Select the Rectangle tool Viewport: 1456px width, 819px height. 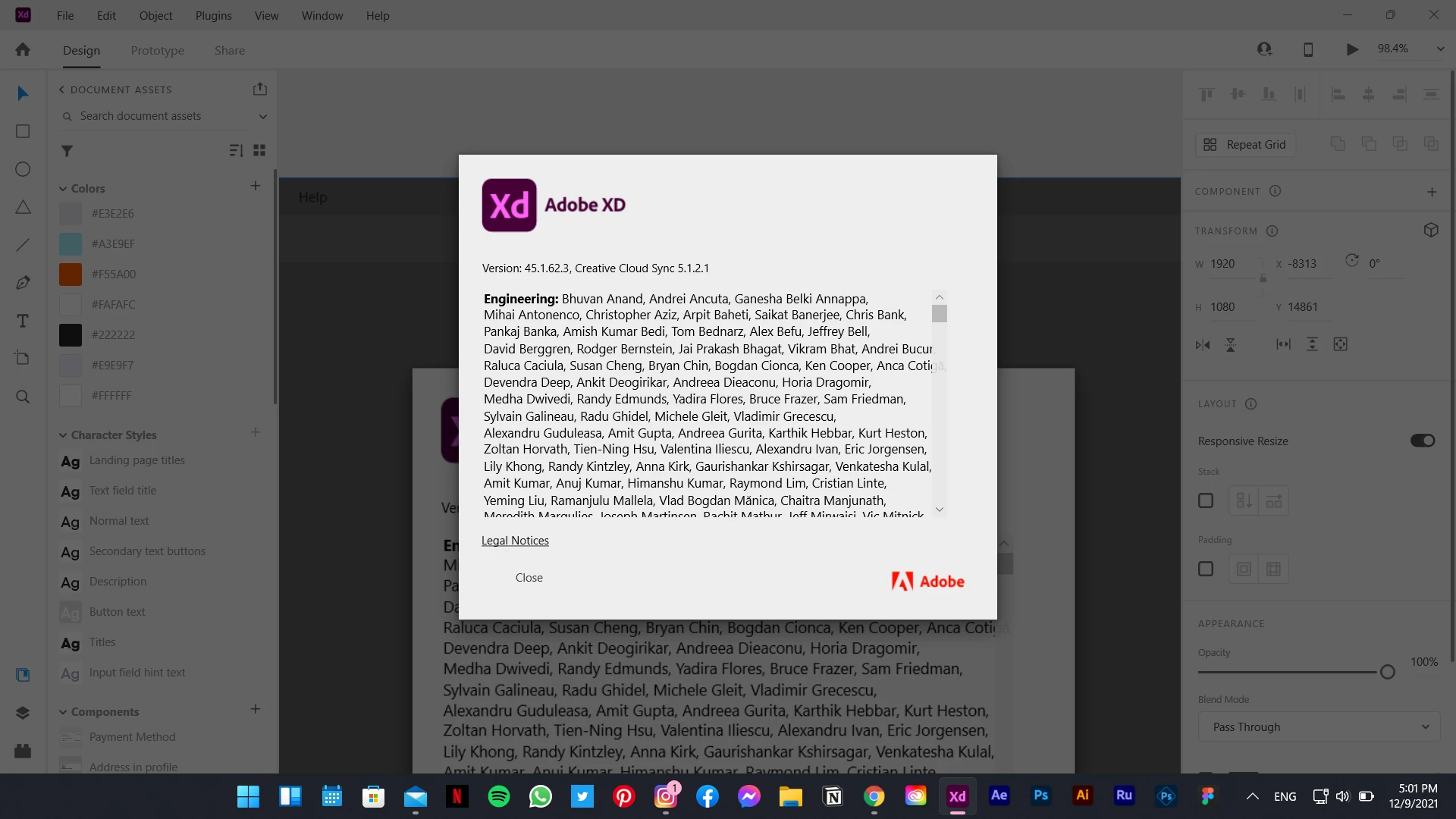point(23,131)
